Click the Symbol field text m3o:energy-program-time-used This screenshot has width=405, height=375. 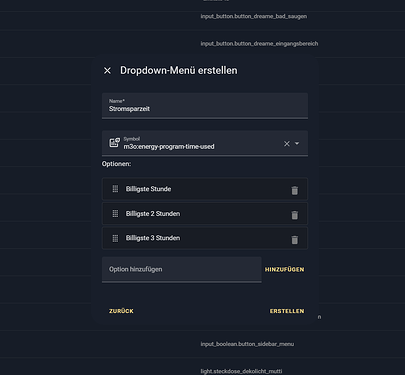point(169,147)
